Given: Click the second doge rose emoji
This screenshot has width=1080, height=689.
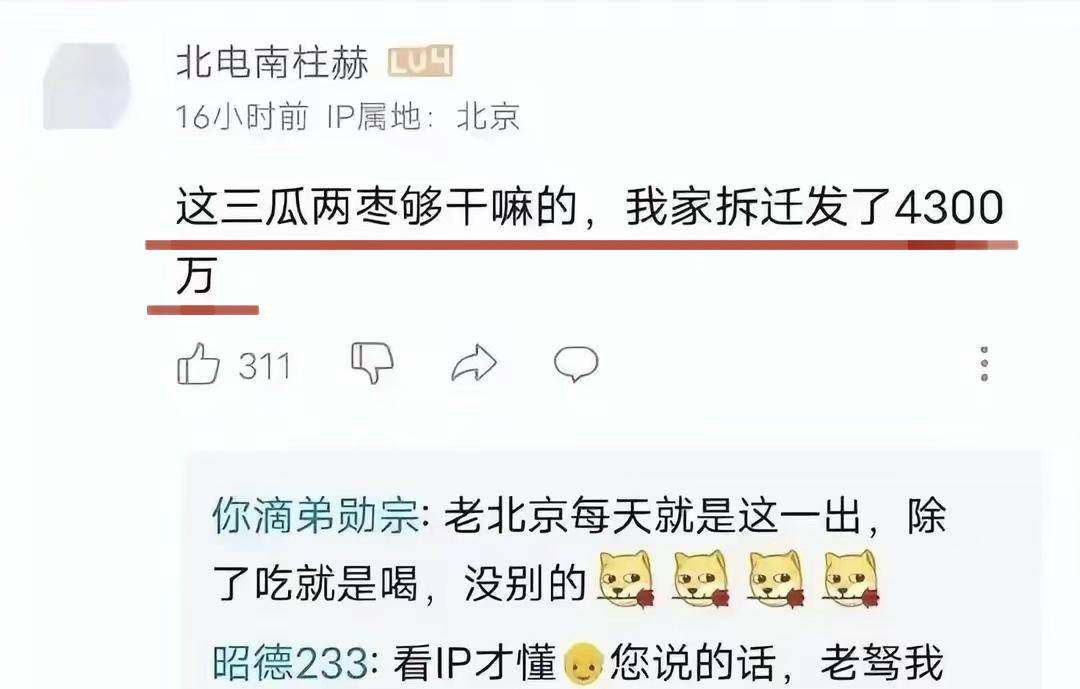Looking at the screenshot, I should 702,579.
